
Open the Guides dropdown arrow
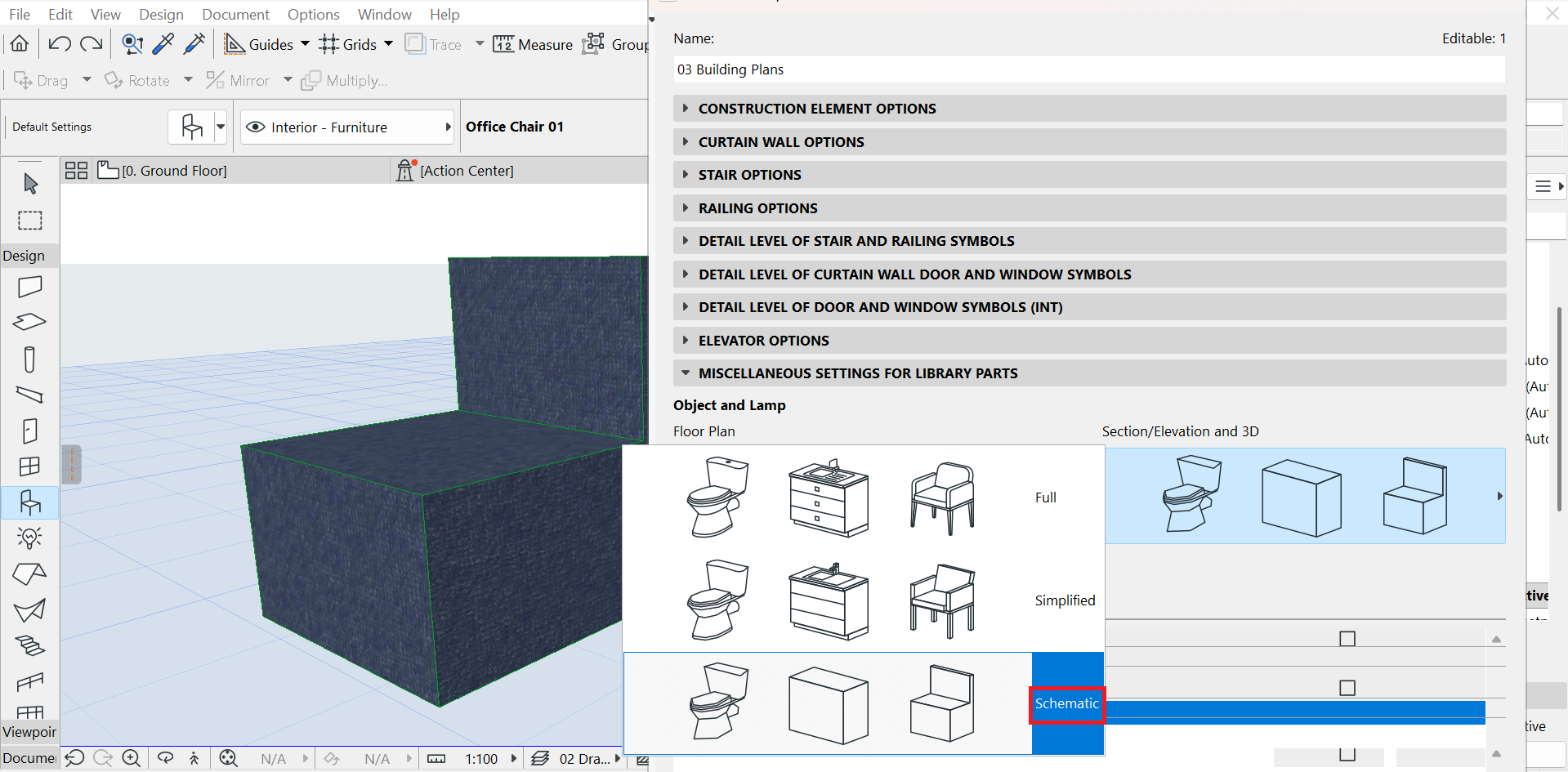pyautogui.click(x=306, y=44)
